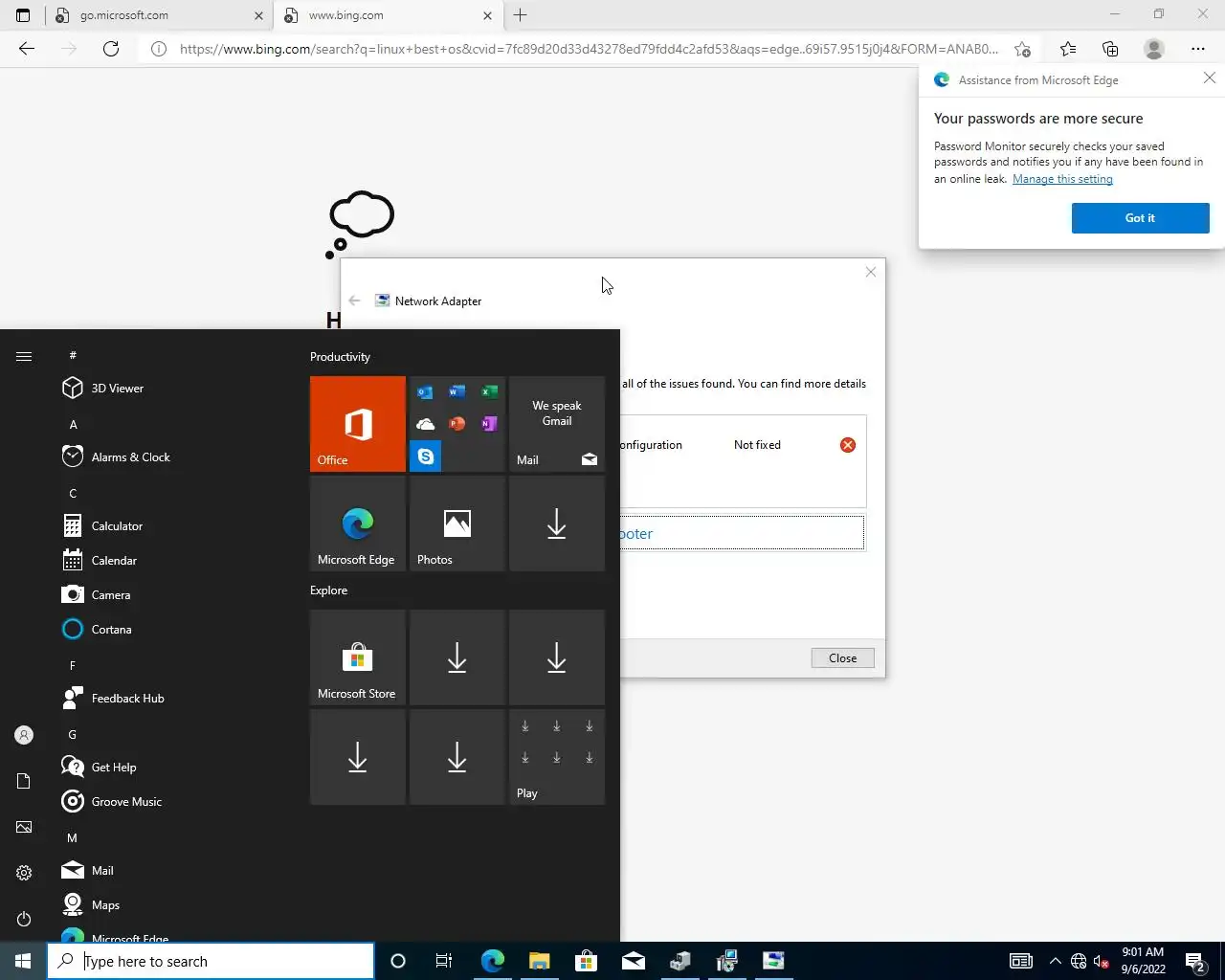The width and height of the screenshot is (1225, 980).
Task: Open the Microsoft Store tile
Action: tap(358, 657)
